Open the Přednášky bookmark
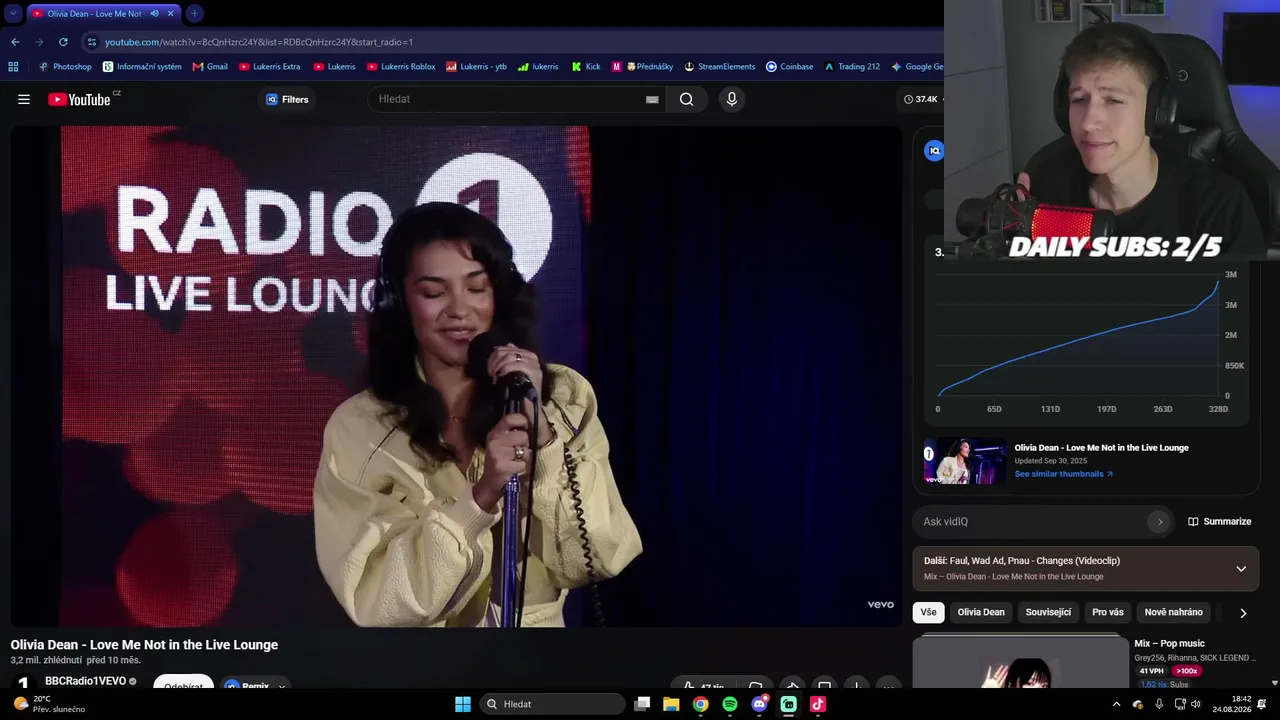The image size is (1280, 720). pos(642,67)
